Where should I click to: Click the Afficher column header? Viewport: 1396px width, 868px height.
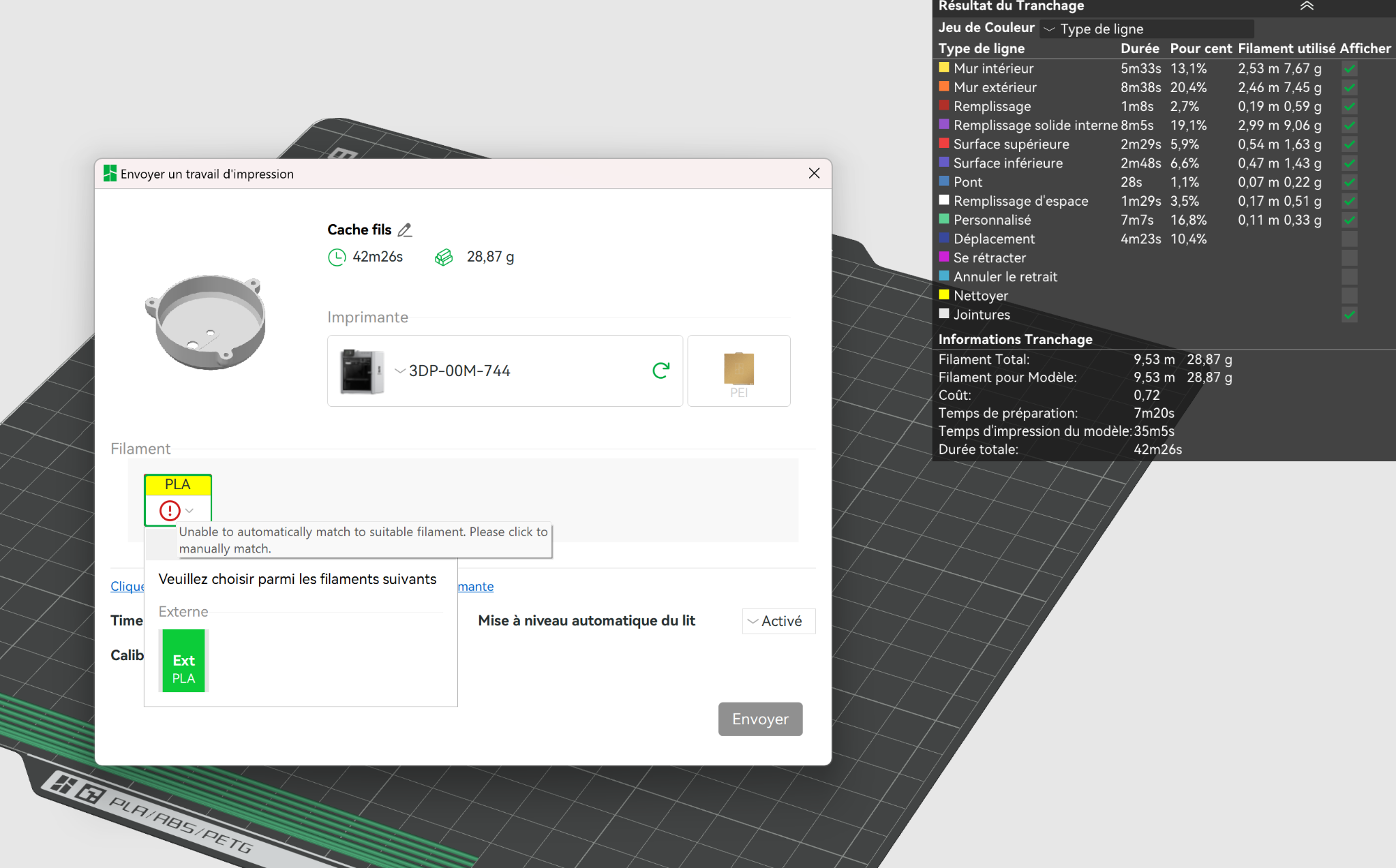[x=1365, y=48]
